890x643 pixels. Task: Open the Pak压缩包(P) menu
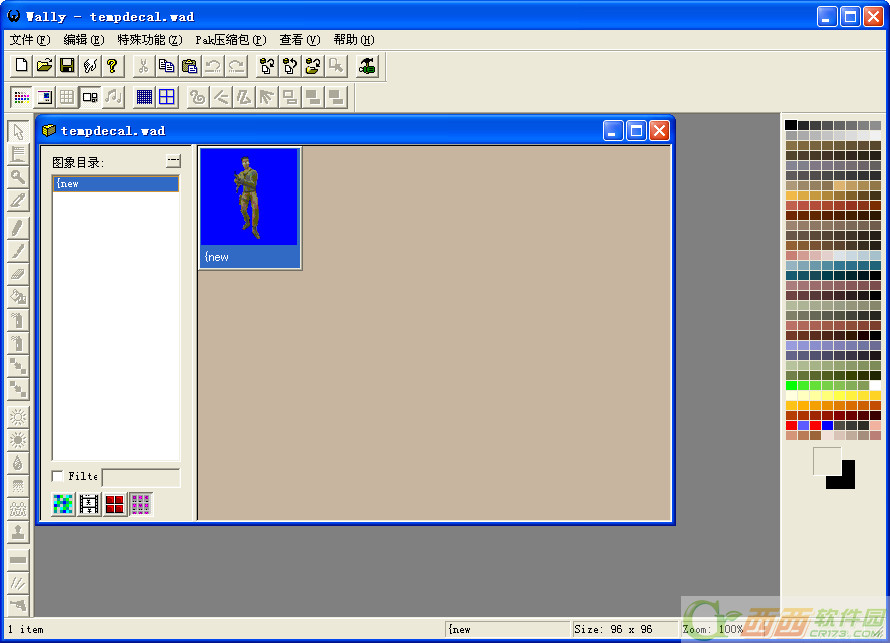pyautogui.click(x=231, y=40)
